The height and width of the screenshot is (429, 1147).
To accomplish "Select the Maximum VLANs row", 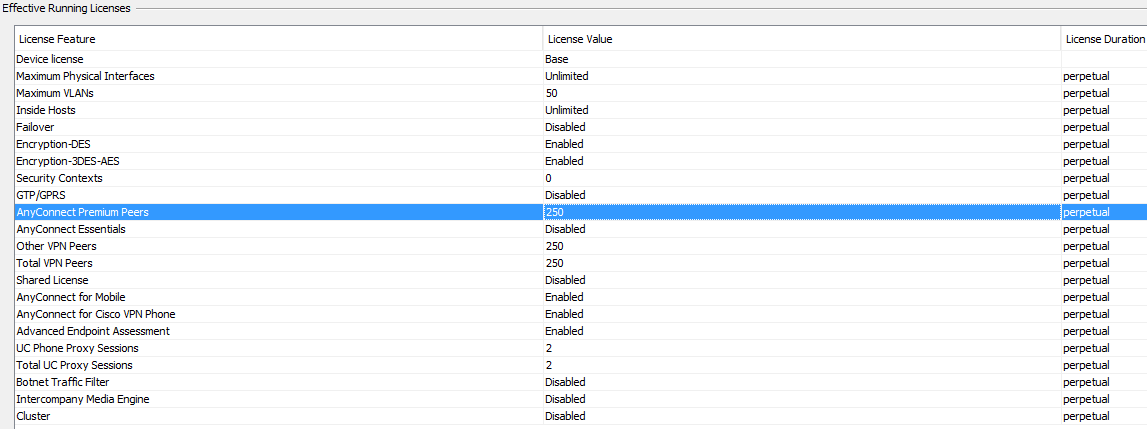I will (581, 93).
